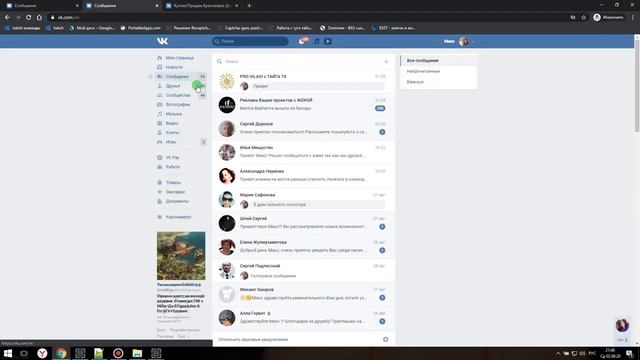This screenshot has height=360, width=640.
Task: Select the Important messages filter
Action: click(438, 82)
